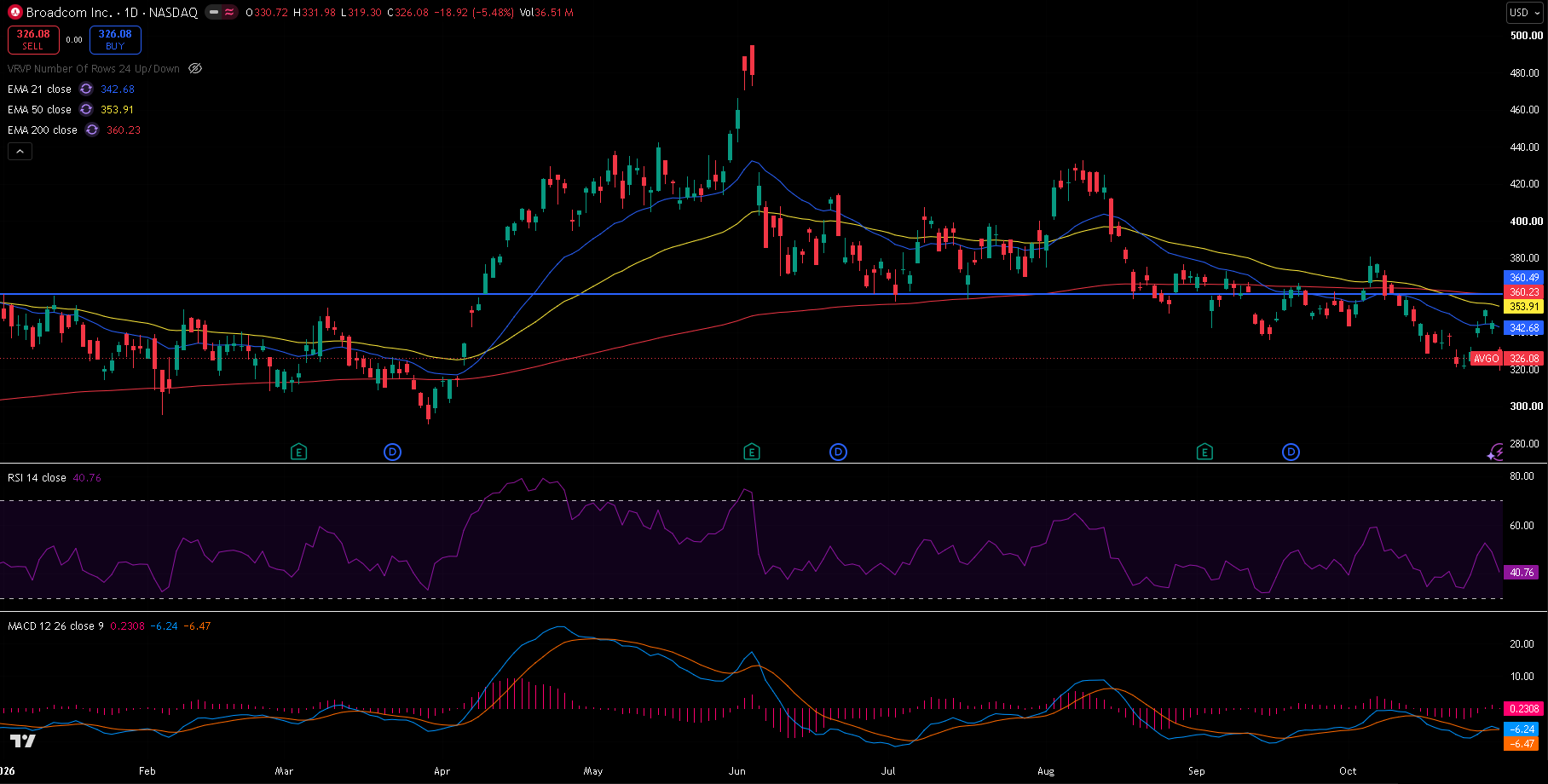Select the VRVP Number Of Rows indicator label

click(x=94, y=69)
